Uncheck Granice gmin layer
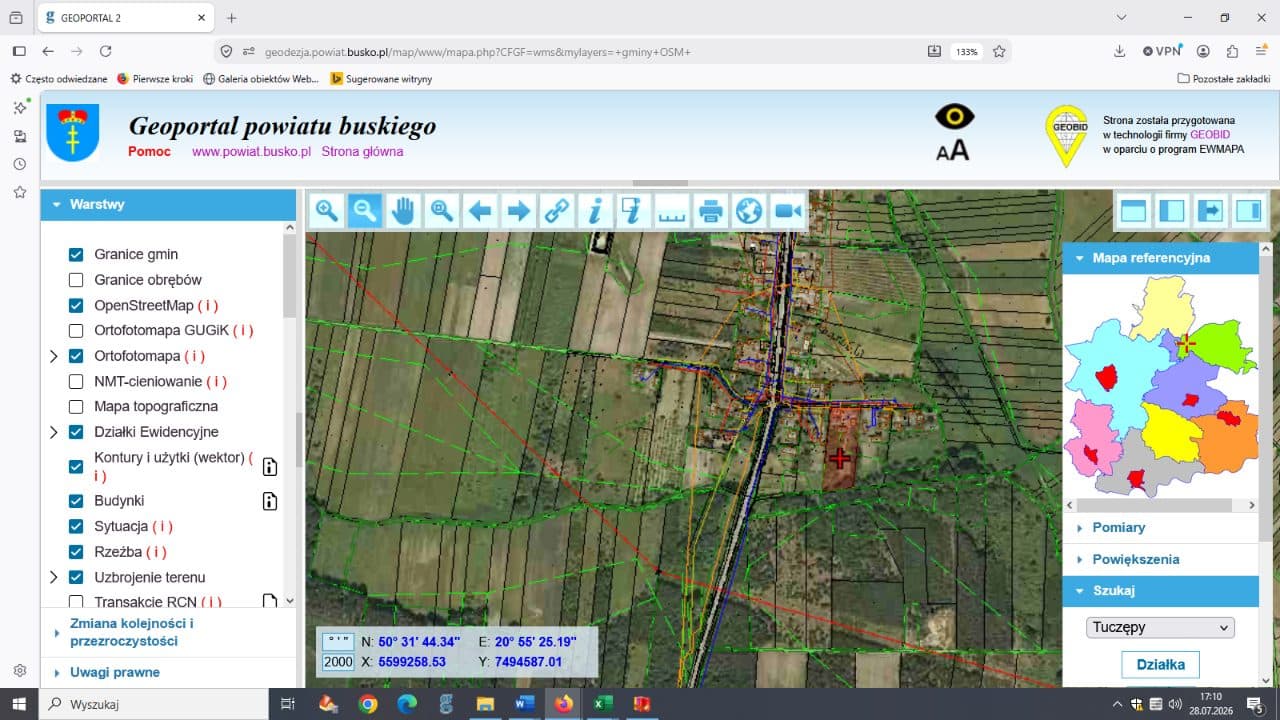The width and height of the screenshot is (1280, 720). pyautogui.click(x=76, y=254)
